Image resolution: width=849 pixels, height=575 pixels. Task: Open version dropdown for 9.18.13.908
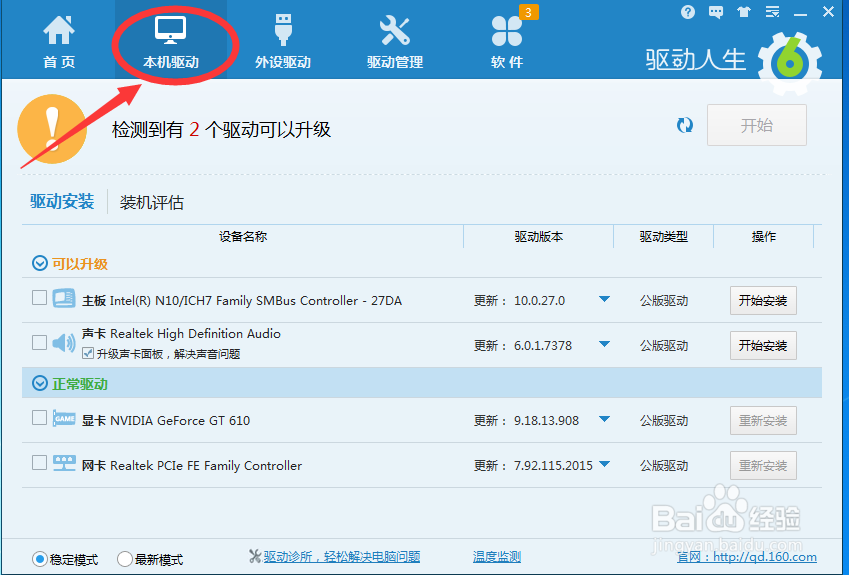[605, 420]
